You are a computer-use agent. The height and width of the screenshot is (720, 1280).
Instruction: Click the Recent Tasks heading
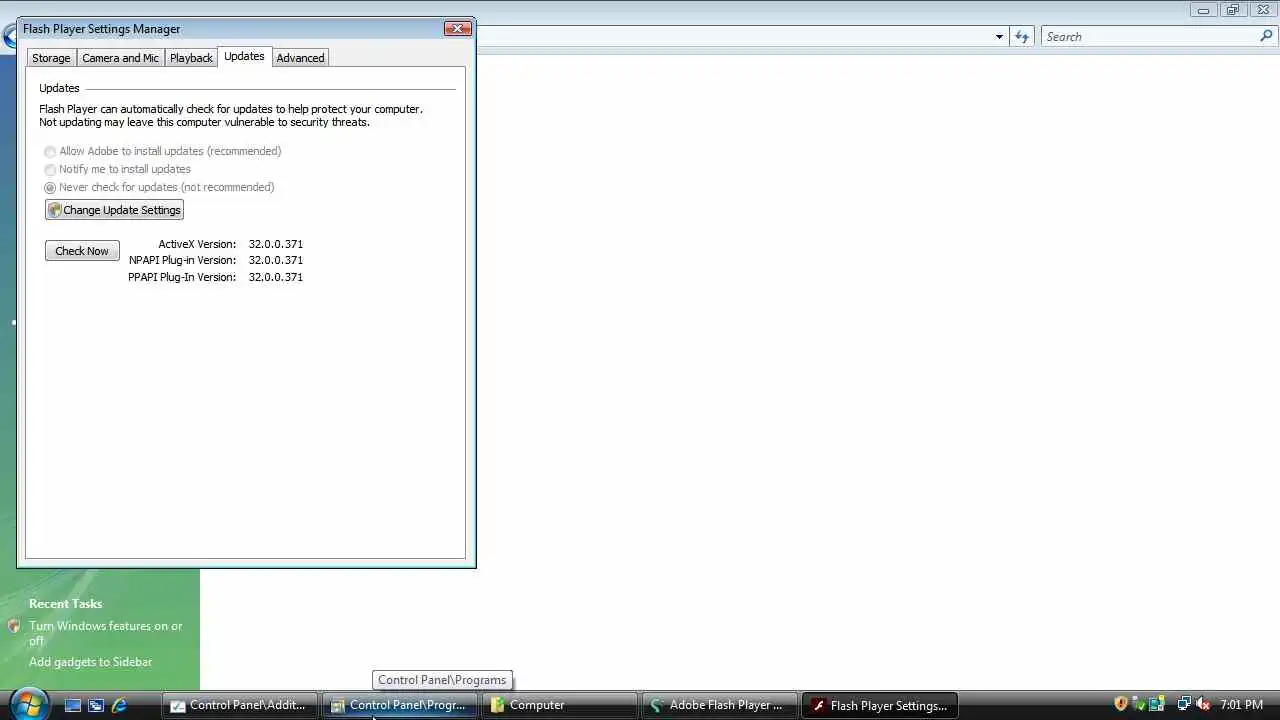(x=65, y=604)
